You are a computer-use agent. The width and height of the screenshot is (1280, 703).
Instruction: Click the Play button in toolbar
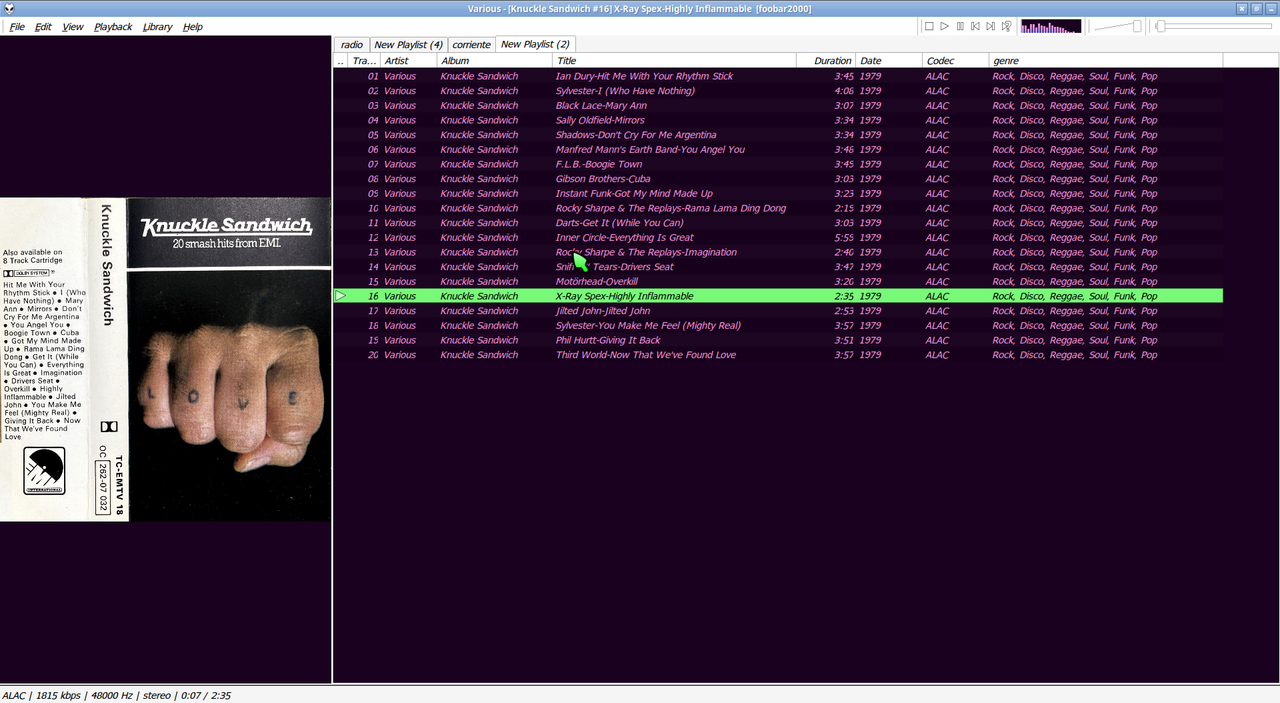point(944,26)
